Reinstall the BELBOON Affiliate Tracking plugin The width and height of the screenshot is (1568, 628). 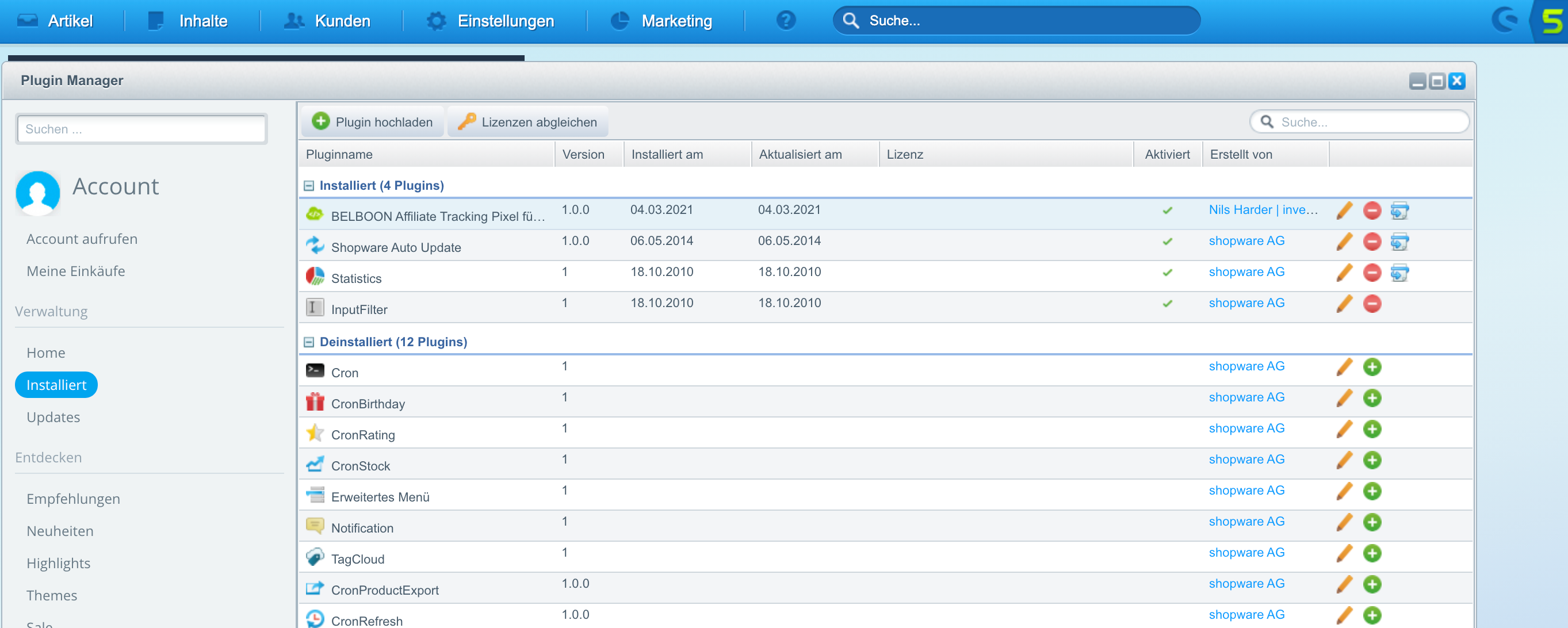click(x=1399, y=210)
